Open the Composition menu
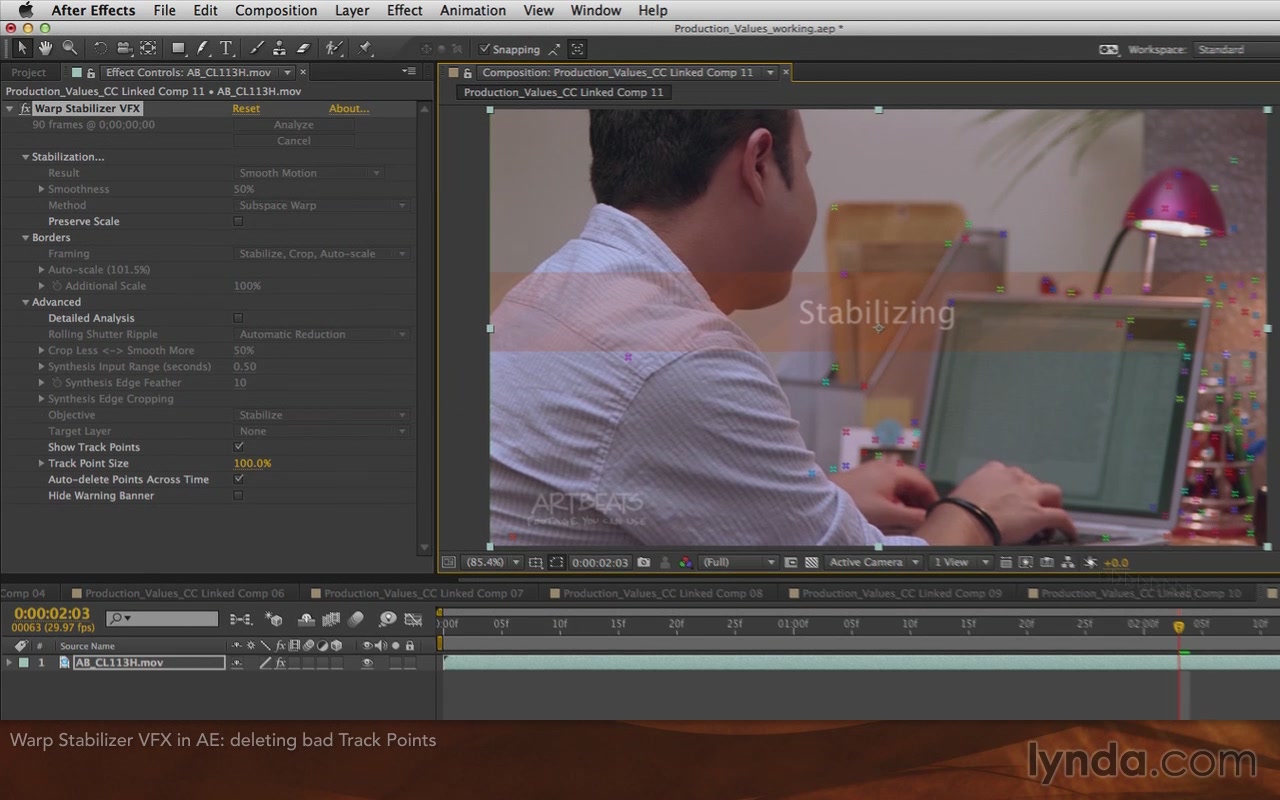 [x=276, y=10]
